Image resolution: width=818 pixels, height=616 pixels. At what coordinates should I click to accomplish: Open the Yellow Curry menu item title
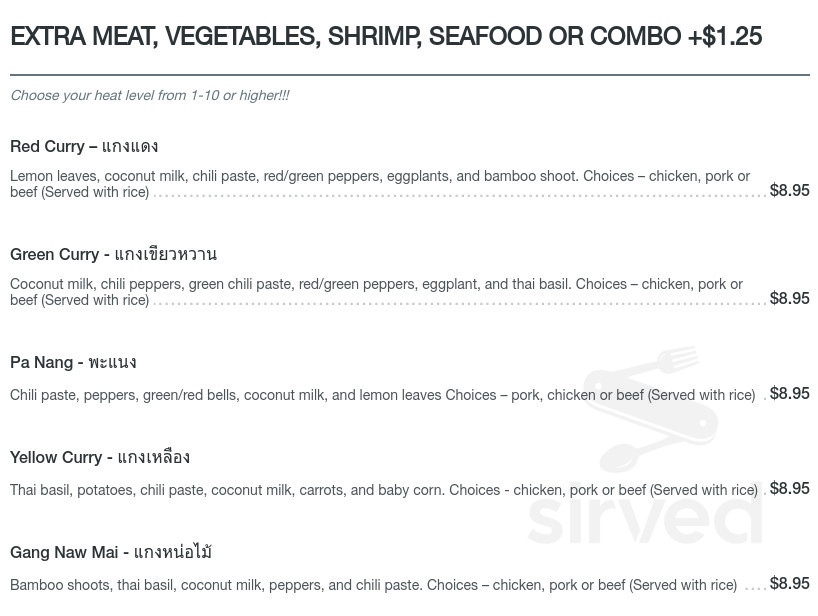[x=100, y=458]
